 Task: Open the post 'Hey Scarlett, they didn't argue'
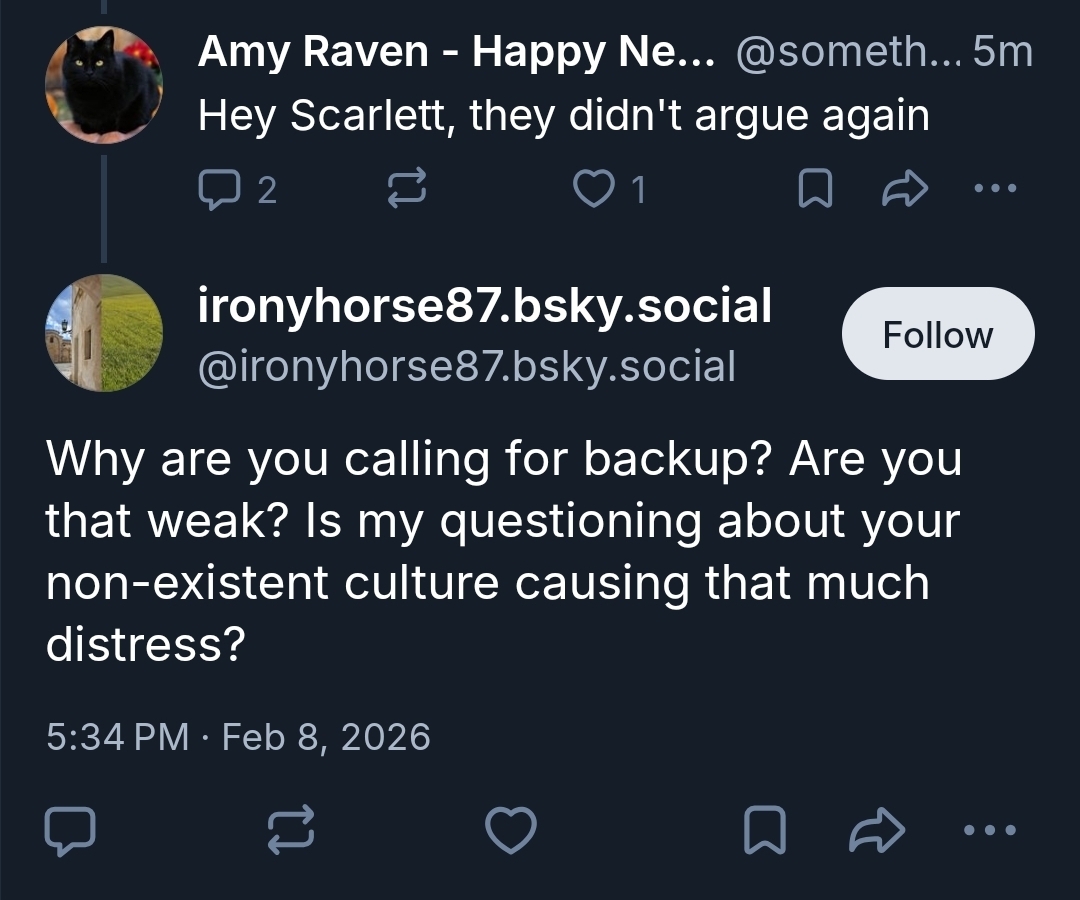pyautogui.click(x=563, y=118)
